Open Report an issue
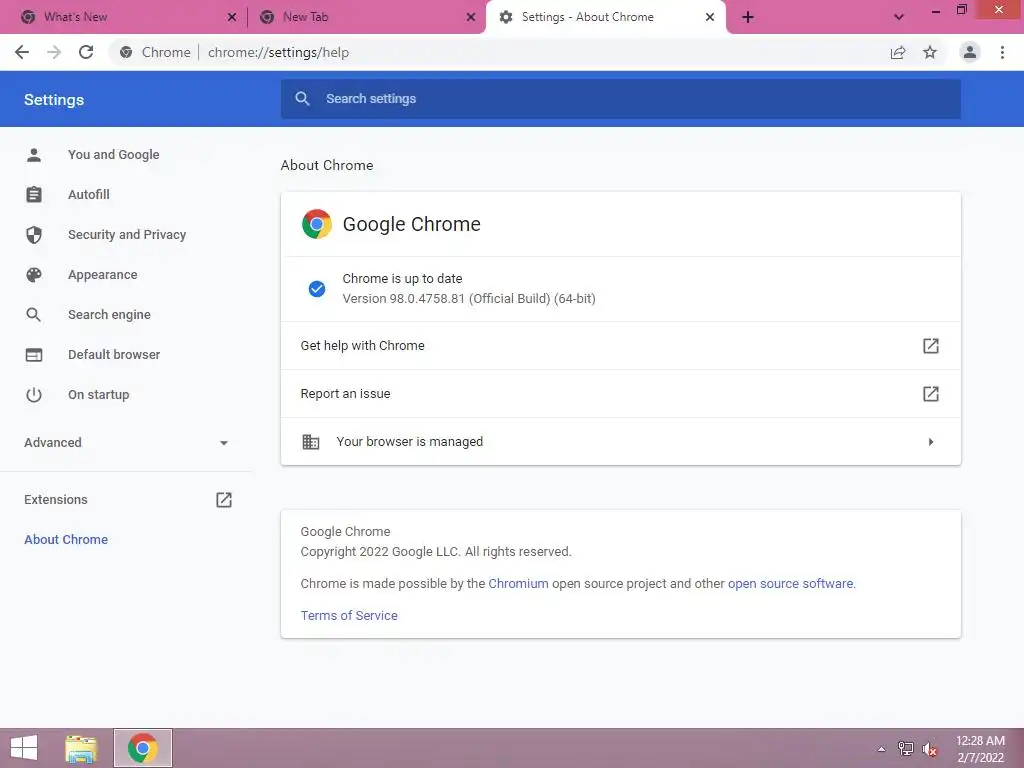This screenshot has width=1024, height=768. [620, 394]
